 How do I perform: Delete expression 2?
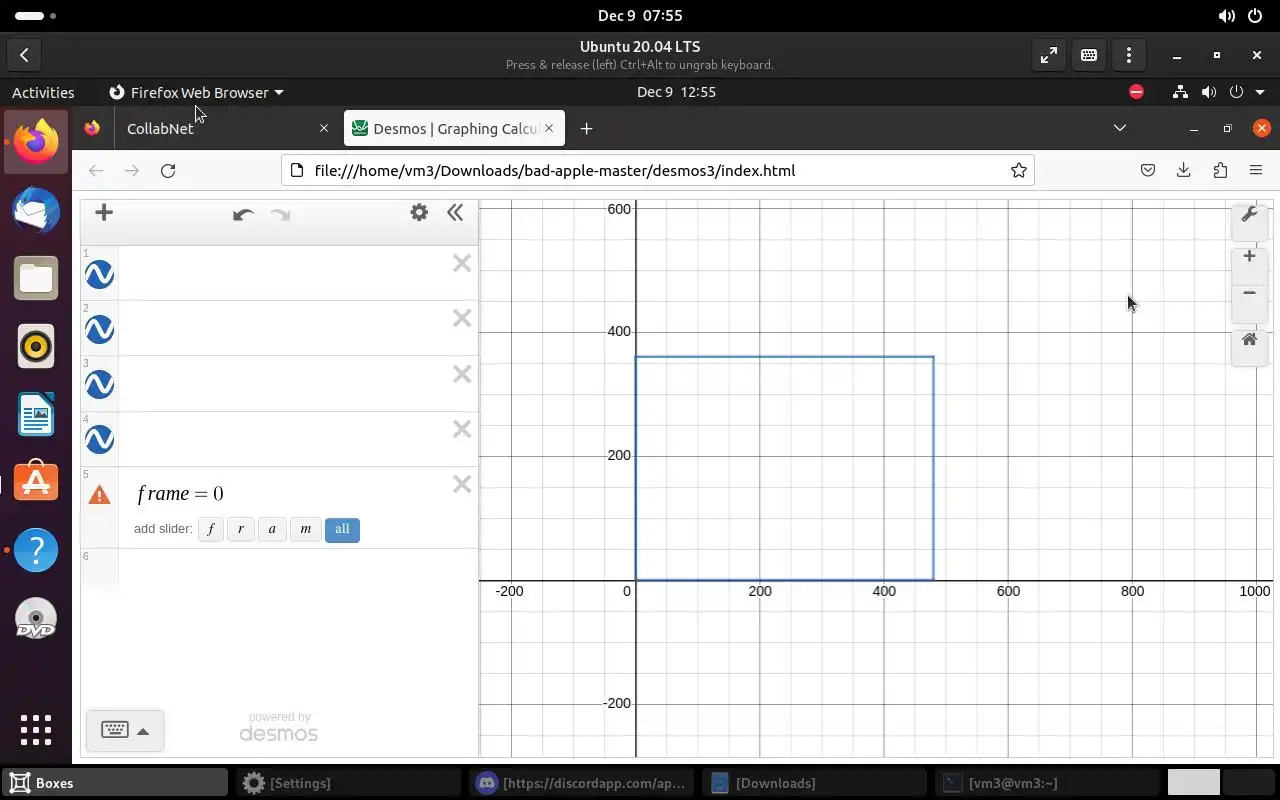[x=461, y=318]
